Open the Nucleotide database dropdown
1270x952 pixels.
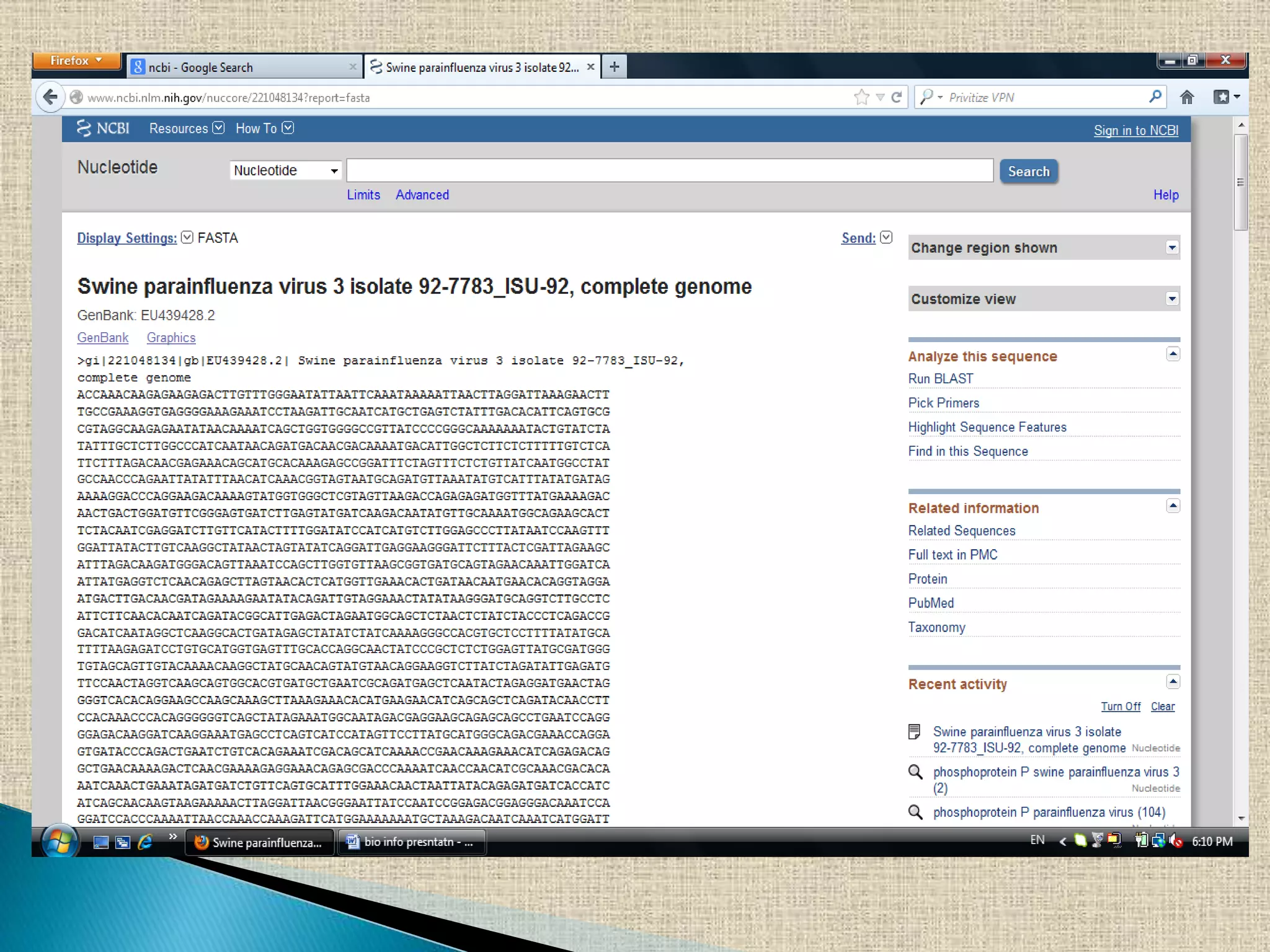285,170
